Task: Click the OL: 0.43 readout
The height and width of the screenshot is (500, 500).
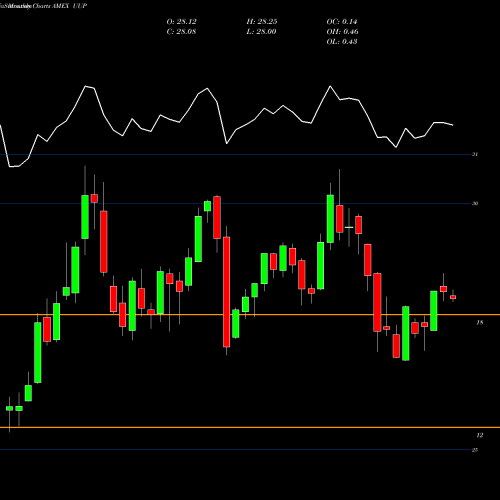Action: pos(342,42)
